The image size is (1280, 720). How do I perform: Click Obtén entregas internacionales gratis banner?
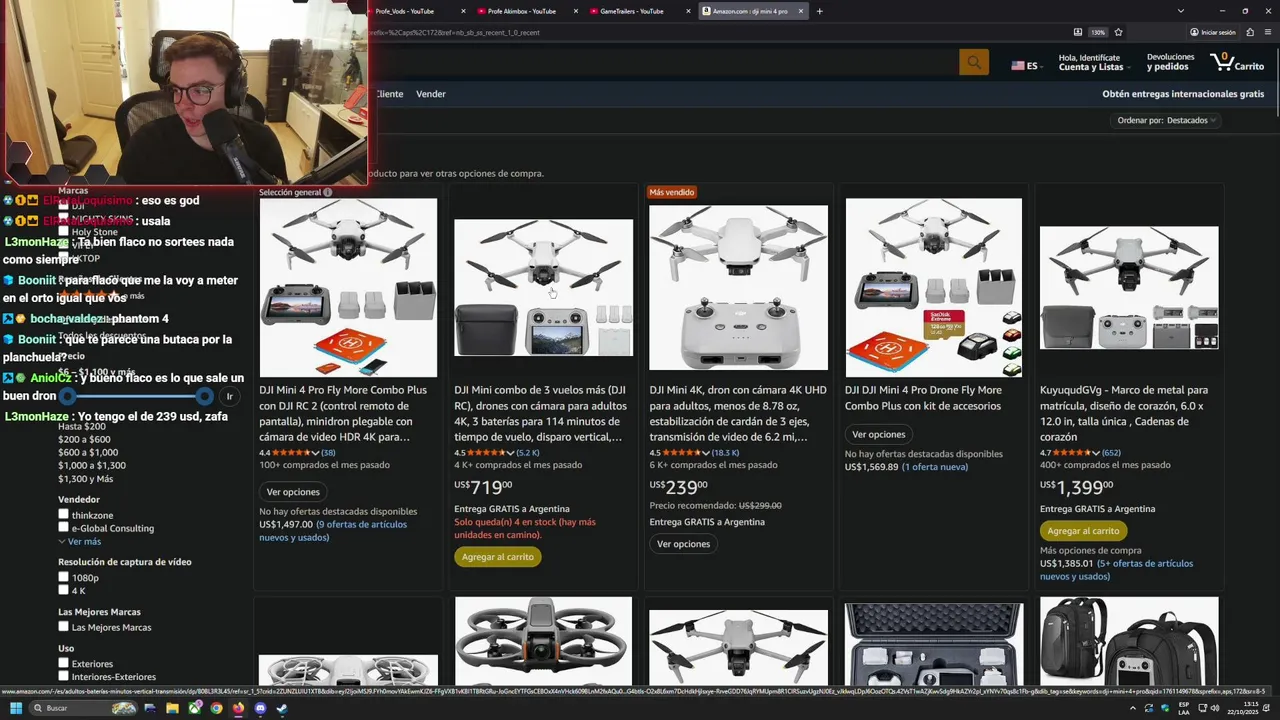(x=1183, y=94)
